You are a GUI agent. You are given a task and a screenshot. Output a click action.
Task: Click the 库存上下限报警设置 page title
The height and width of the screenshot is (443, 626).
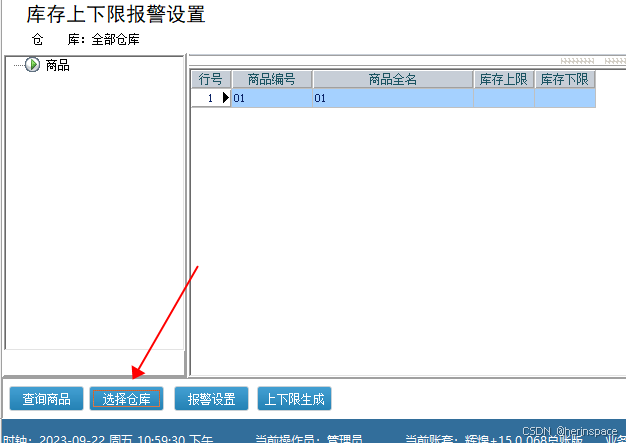click(116, 14)
